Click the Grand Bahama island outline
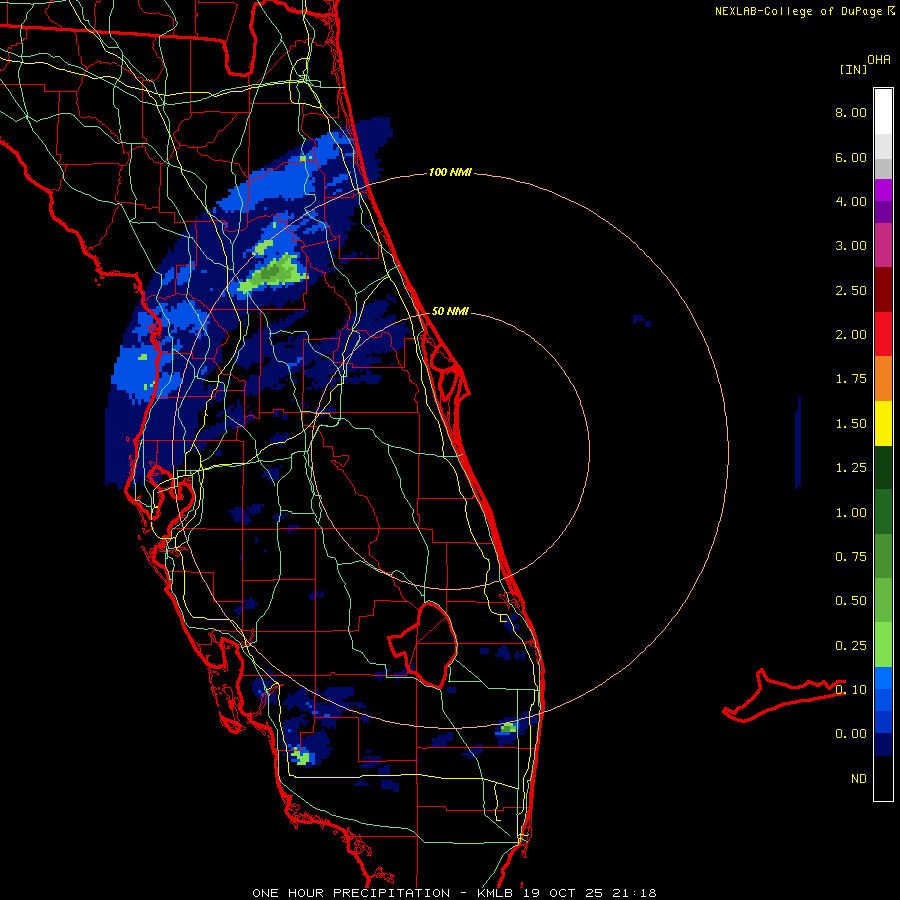The width and height of the screenshot is (900, 900). 784,695
